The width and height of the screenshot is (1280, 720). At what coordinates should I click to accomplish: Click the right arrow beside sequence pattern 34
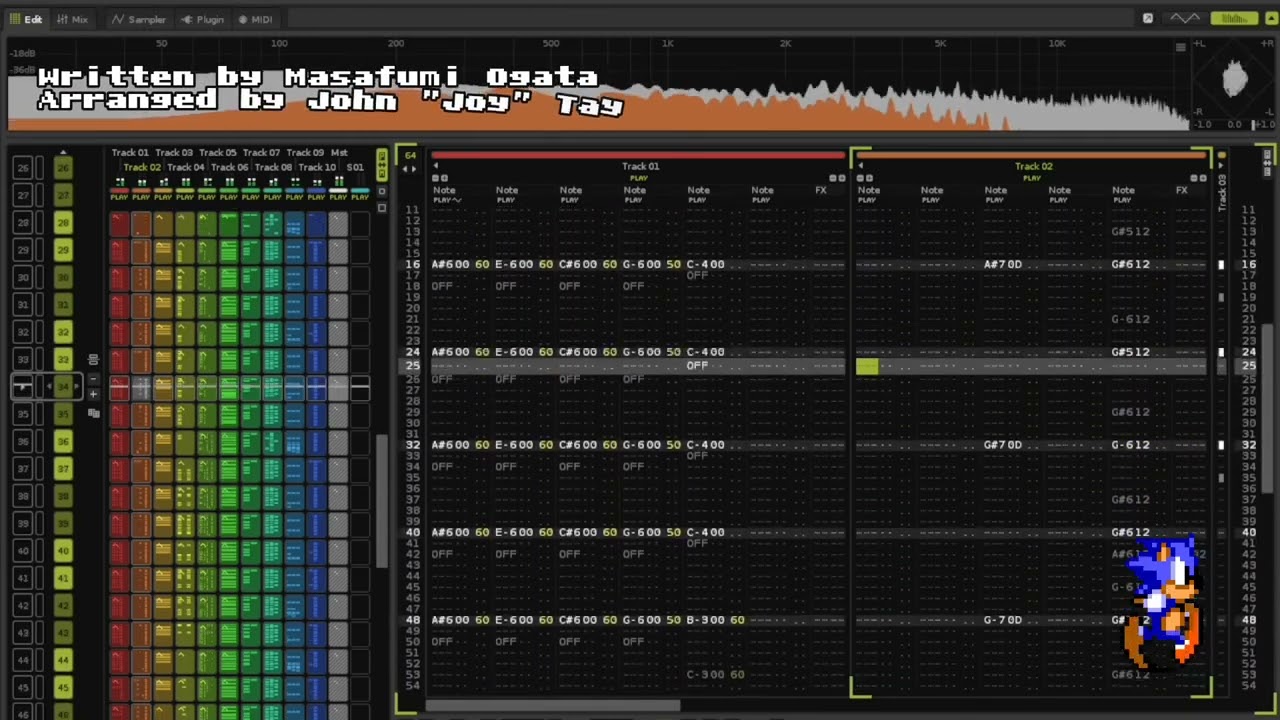[77, 386]
